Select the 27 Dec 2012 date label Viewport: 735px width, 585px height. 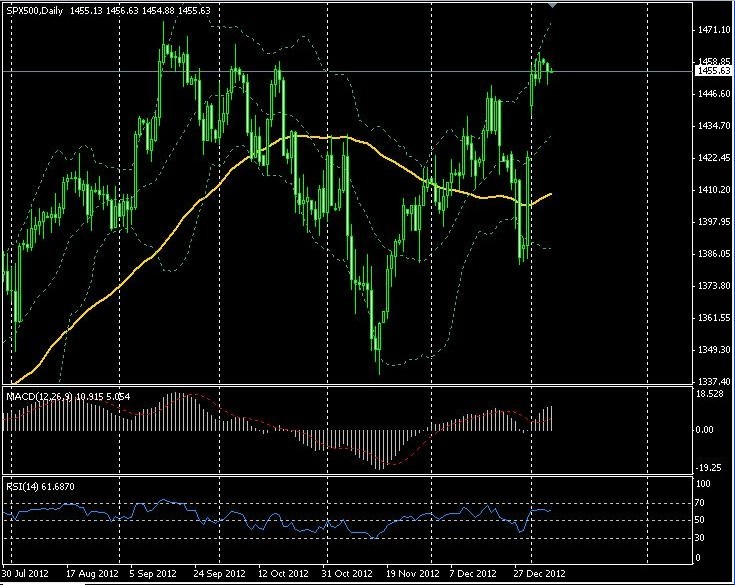coord(539,573)
